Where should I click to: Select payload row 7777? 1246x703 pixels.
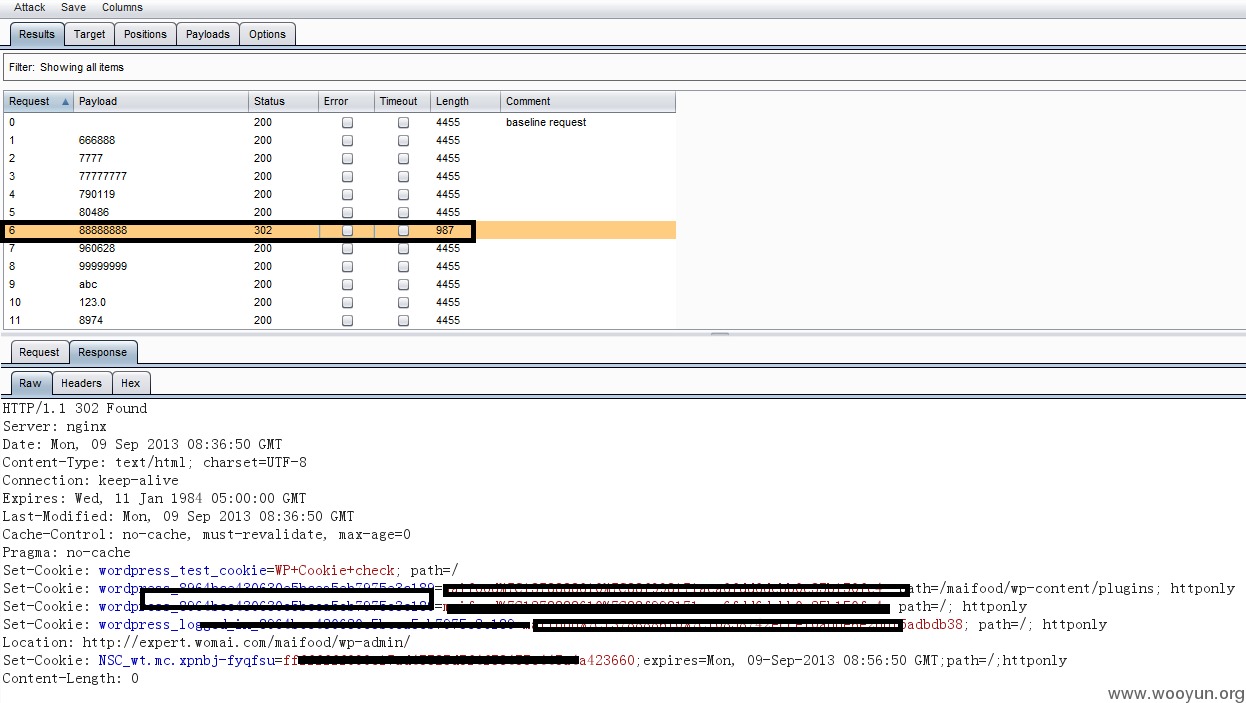[340, 158]
